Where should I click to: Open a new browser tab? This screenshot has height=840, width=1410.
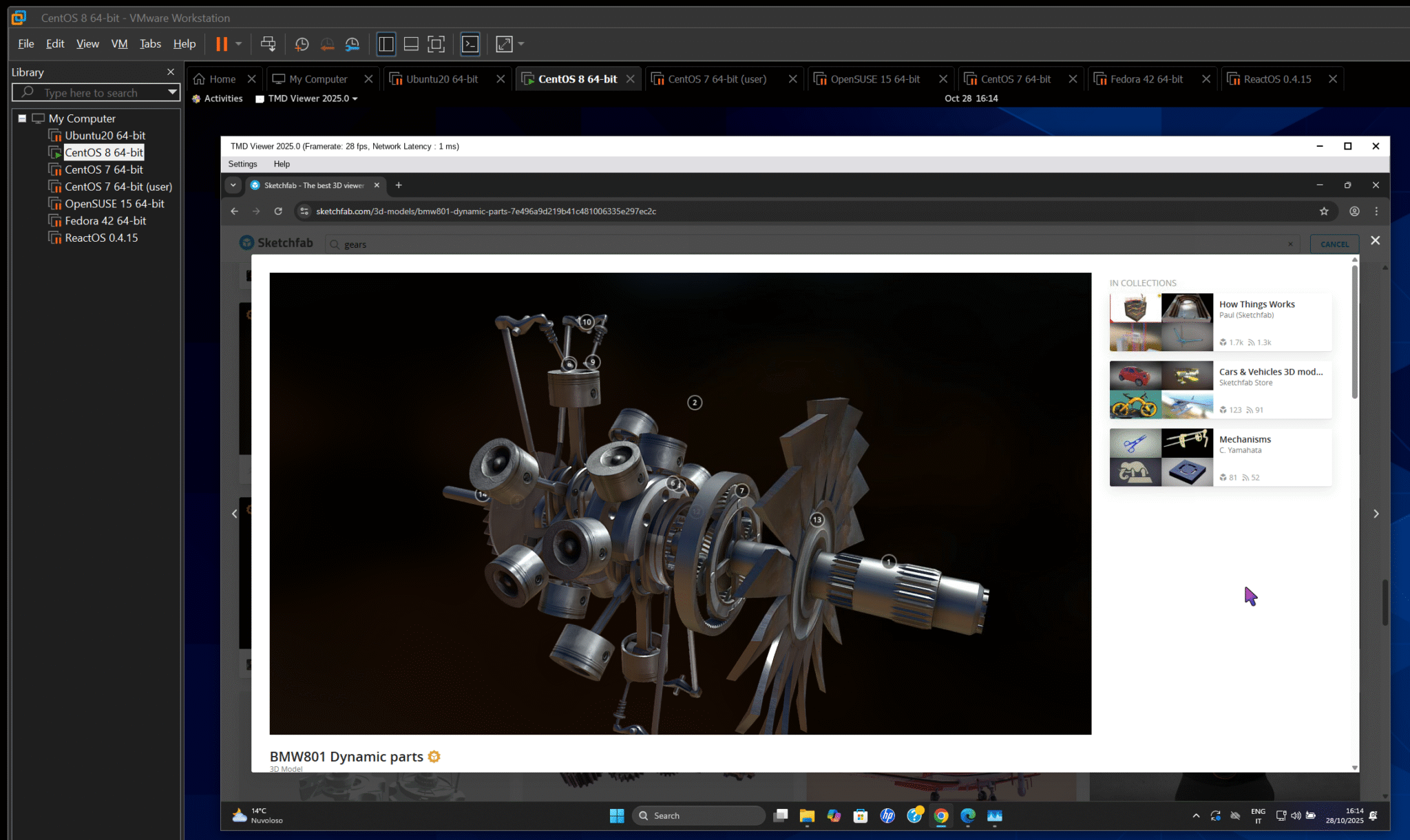[x=399, y=185]
